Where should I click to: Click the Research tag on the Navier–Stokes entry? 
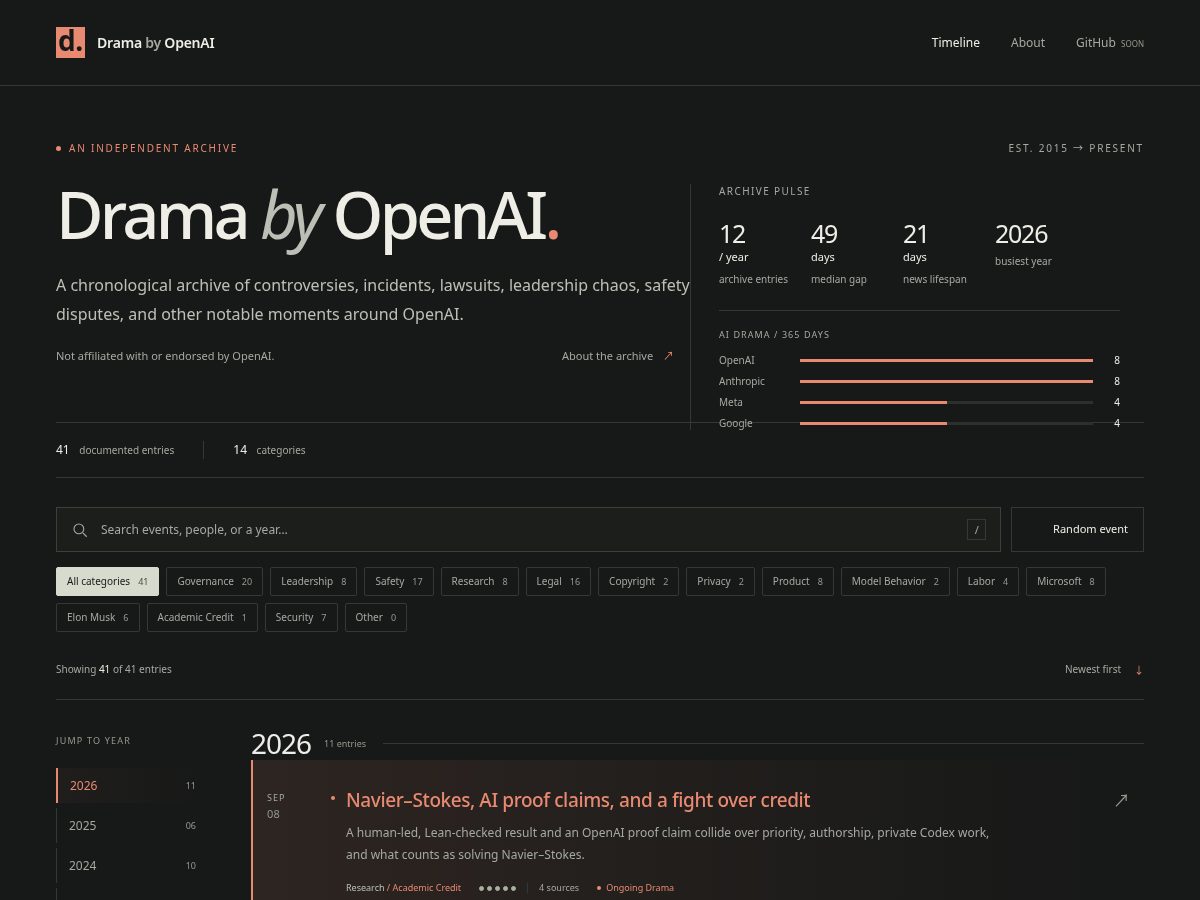tap(365, 888)
